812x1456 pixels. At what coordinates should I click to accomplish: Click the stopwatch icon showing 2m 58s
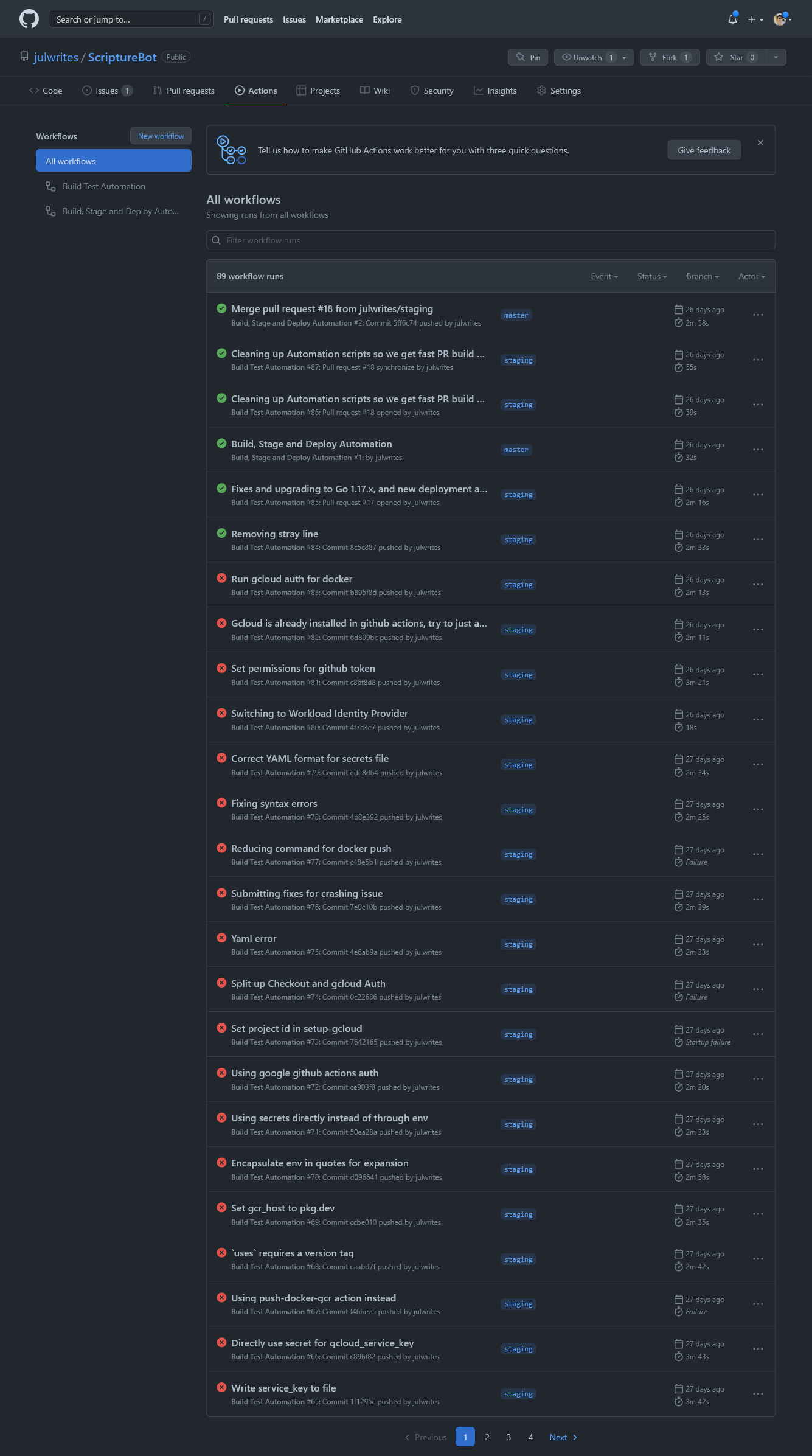tap(678, 322)
